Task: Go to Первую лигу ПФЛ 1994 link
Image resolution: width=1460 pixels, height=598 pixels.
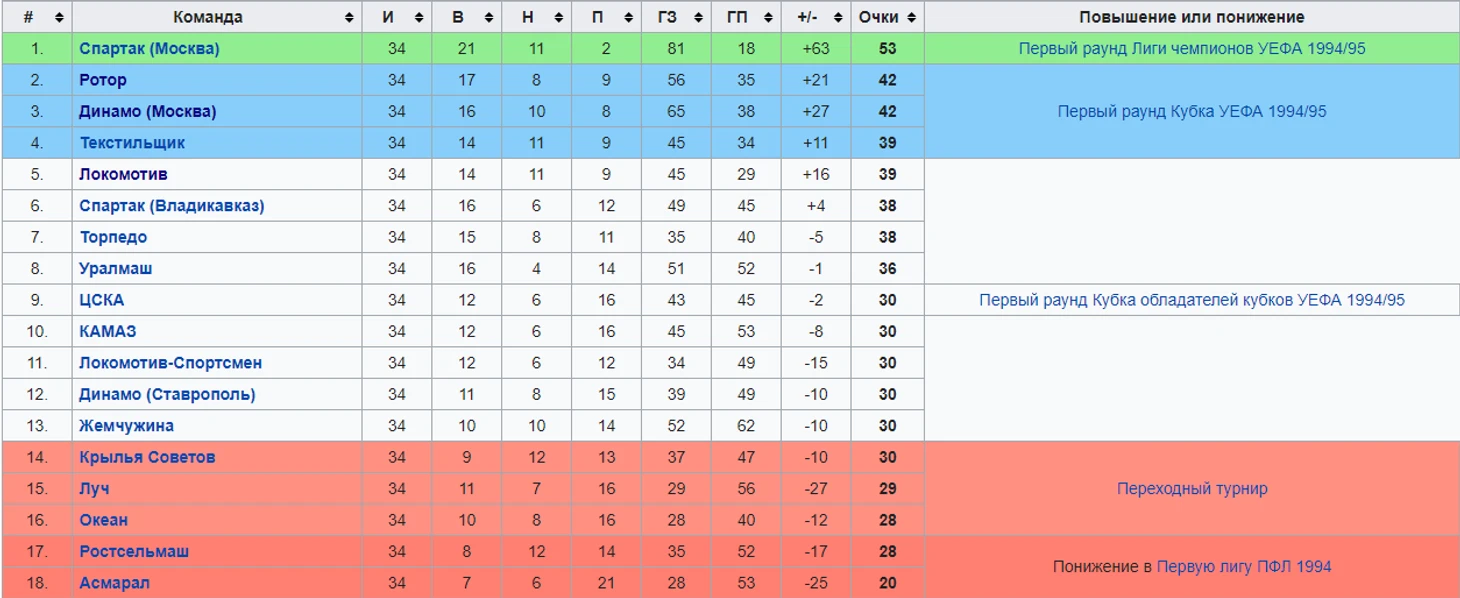Action: [x=1243, y=566]
